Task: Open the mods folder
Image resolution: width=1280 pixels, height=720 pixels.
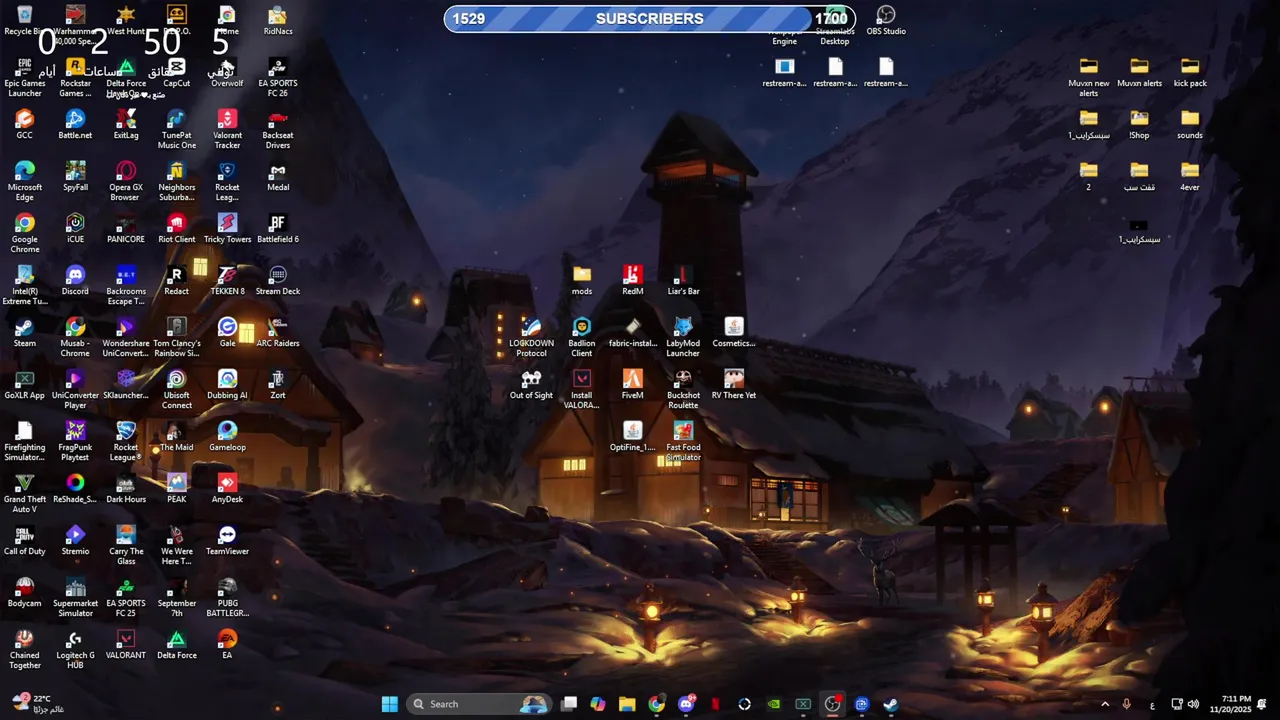Action: (582, 281)
